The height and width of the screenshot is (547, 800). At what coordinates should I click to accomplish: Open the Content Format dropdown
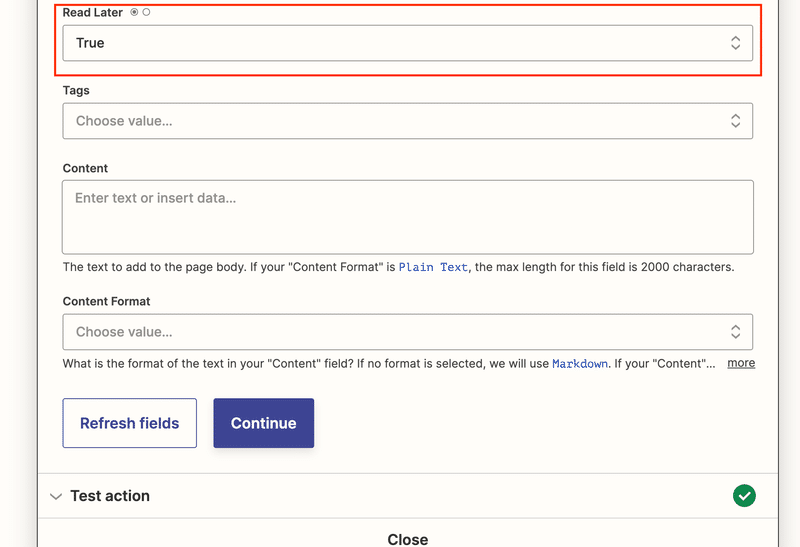click(408, 332)
